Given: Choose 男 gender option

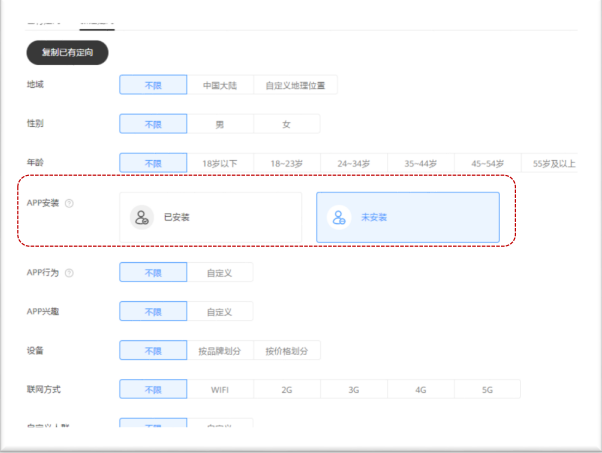Looking at the screenshot, I should click(220, 124).
